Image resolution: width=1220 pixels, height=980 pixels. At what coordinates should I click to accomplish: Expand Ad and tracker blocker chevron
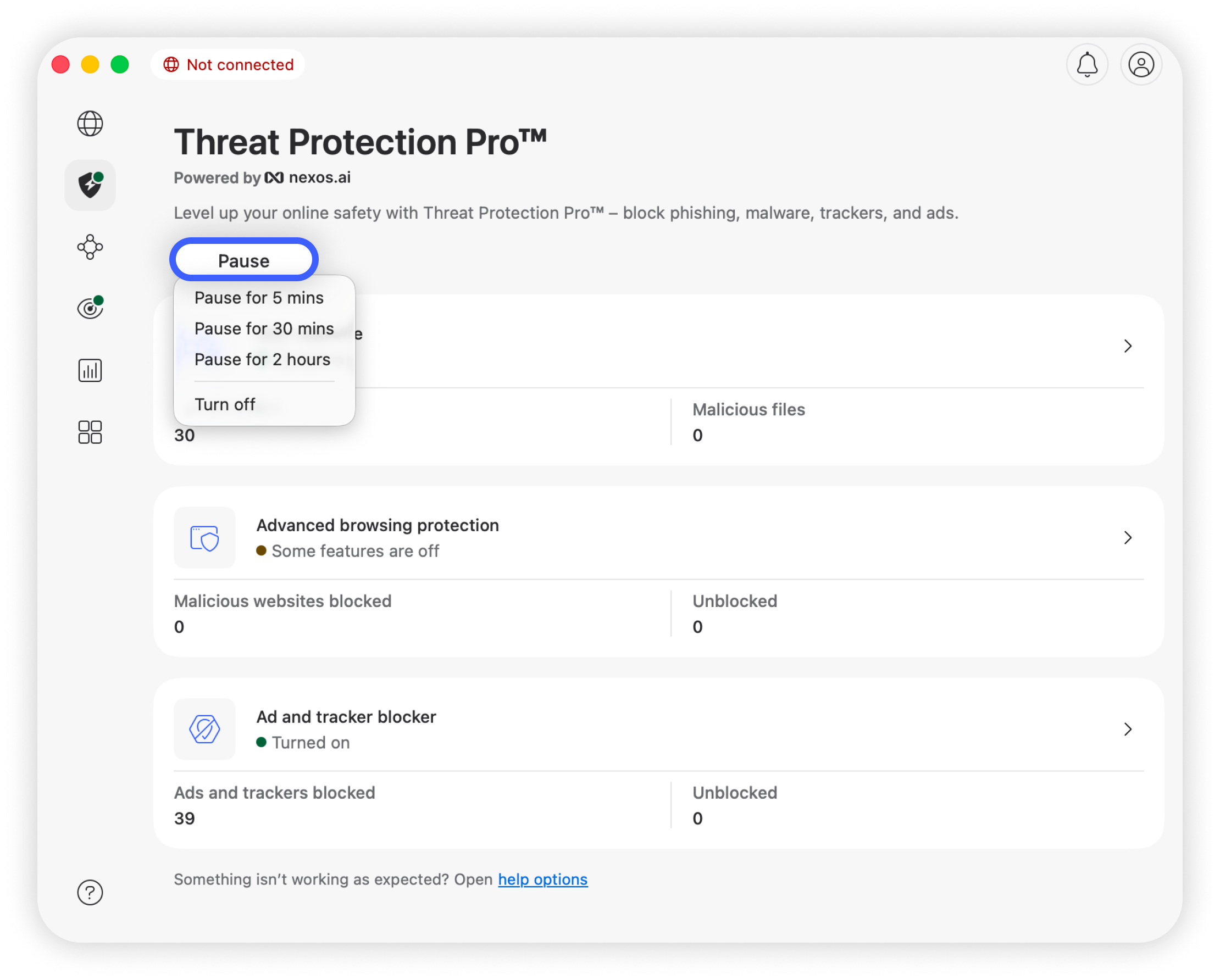coord(1127,729)
